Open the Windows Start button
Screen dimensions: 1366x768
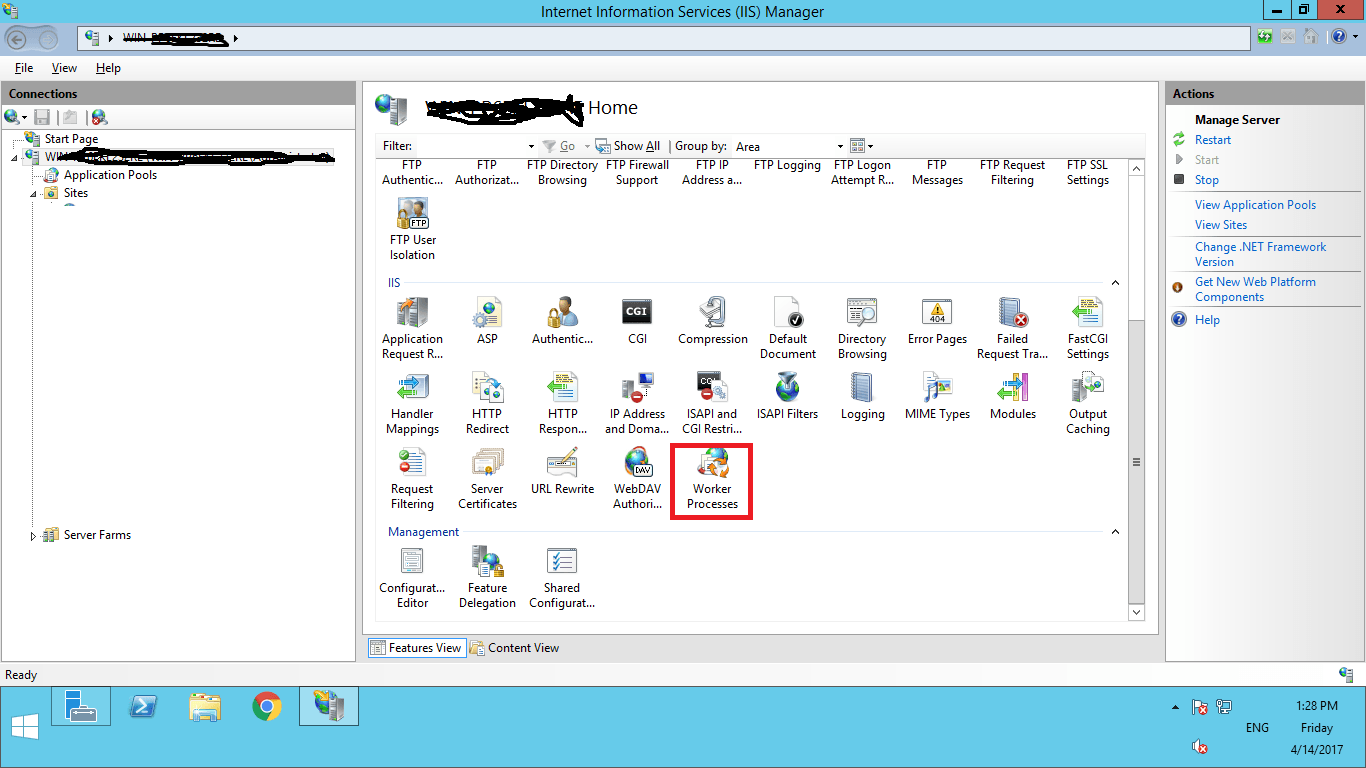(25, 728)
